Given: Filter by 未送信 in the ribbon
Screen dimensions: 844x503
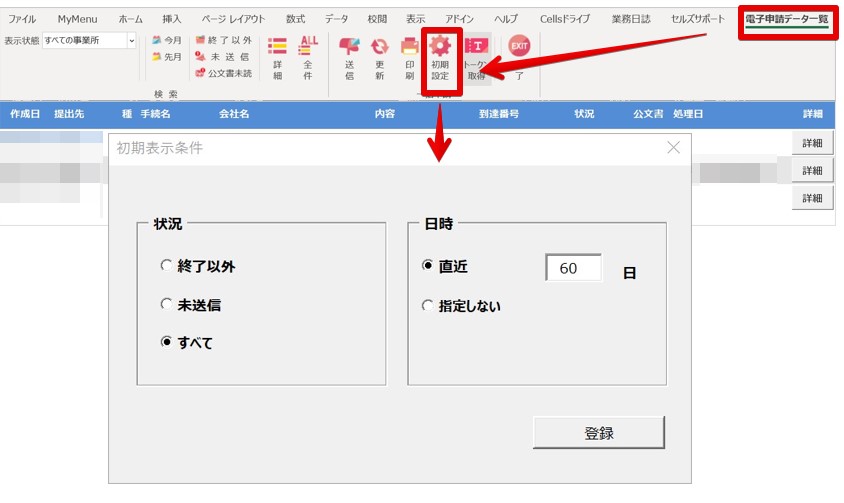Looking at the screenshot, I should point(223,57).
